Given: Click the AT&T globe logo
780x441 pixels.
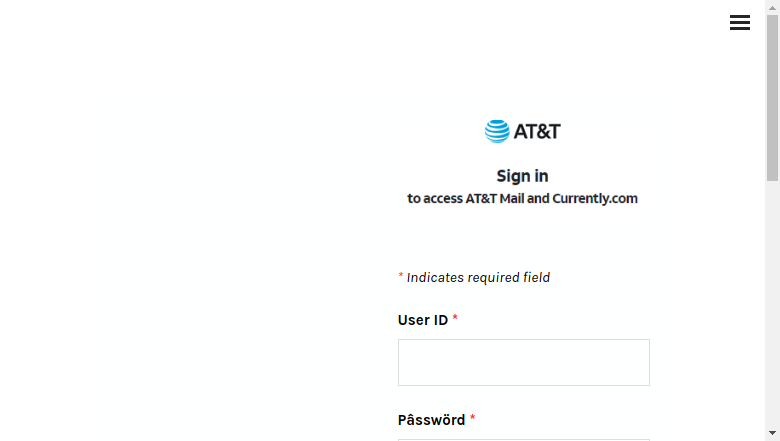Looking at the screenshot, I should coord(497,131).
